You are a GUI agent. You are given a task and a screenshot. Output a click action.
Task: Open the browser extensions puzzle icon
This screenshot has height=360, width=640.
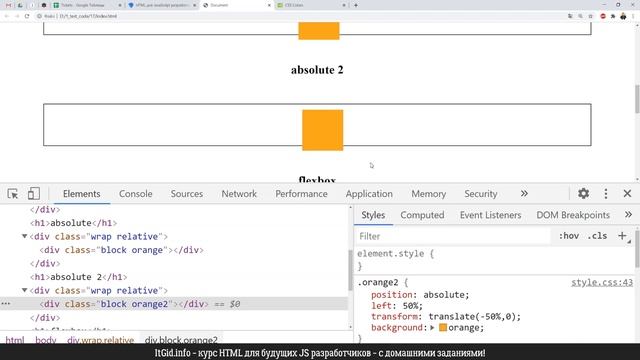pyautogui.click(x=613, y=16)
